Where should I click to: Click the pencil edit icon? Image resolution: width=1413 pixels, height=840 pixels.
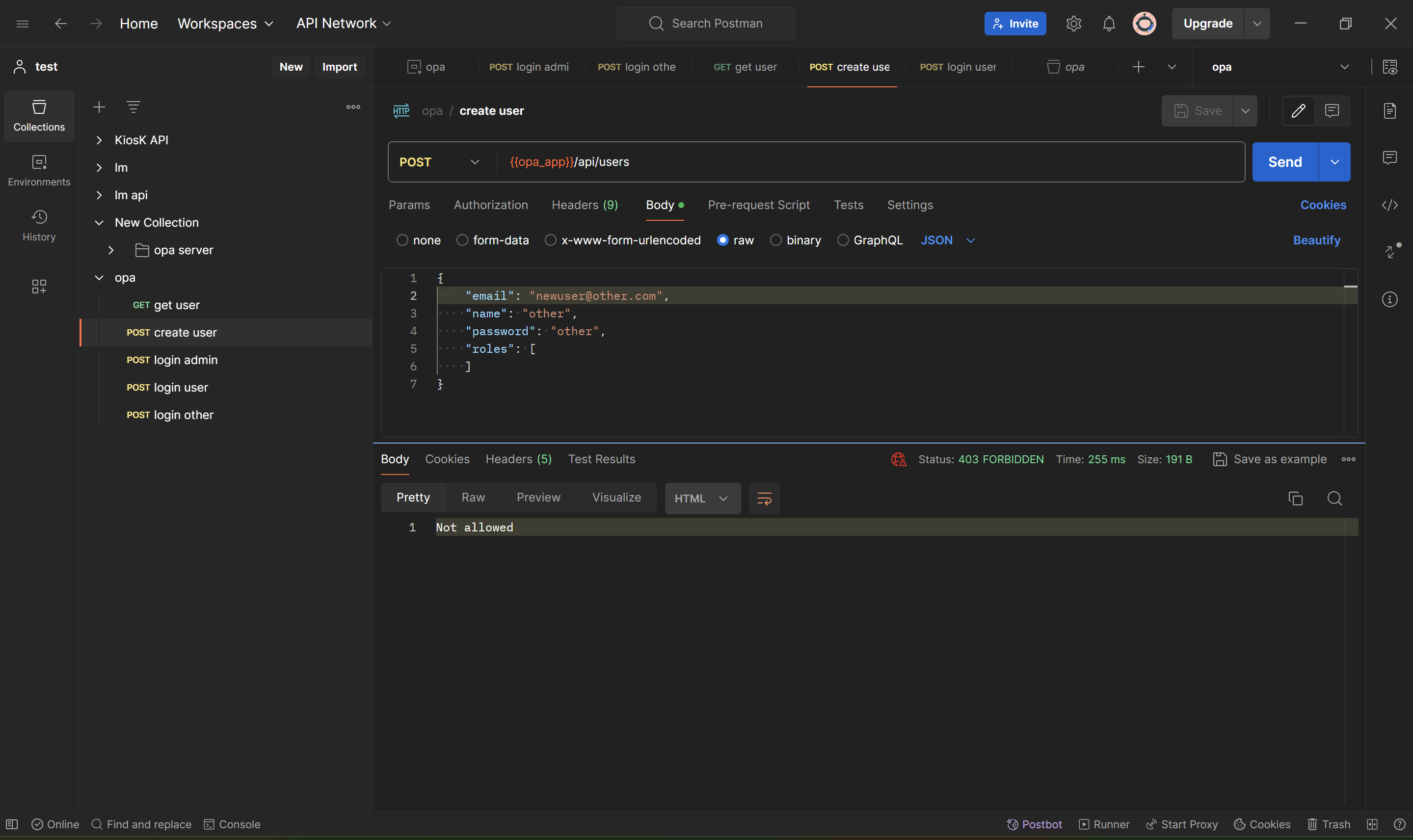point(1298,111)
